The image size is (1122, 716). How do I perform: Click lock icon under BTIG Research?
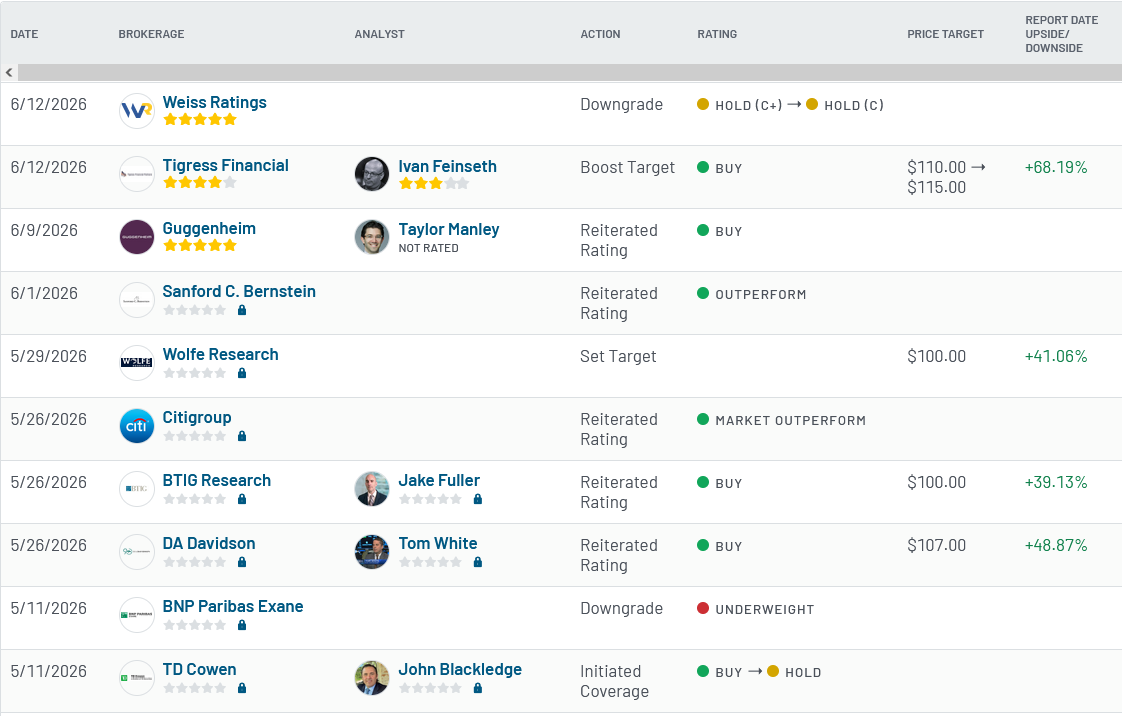click(242, 499)
